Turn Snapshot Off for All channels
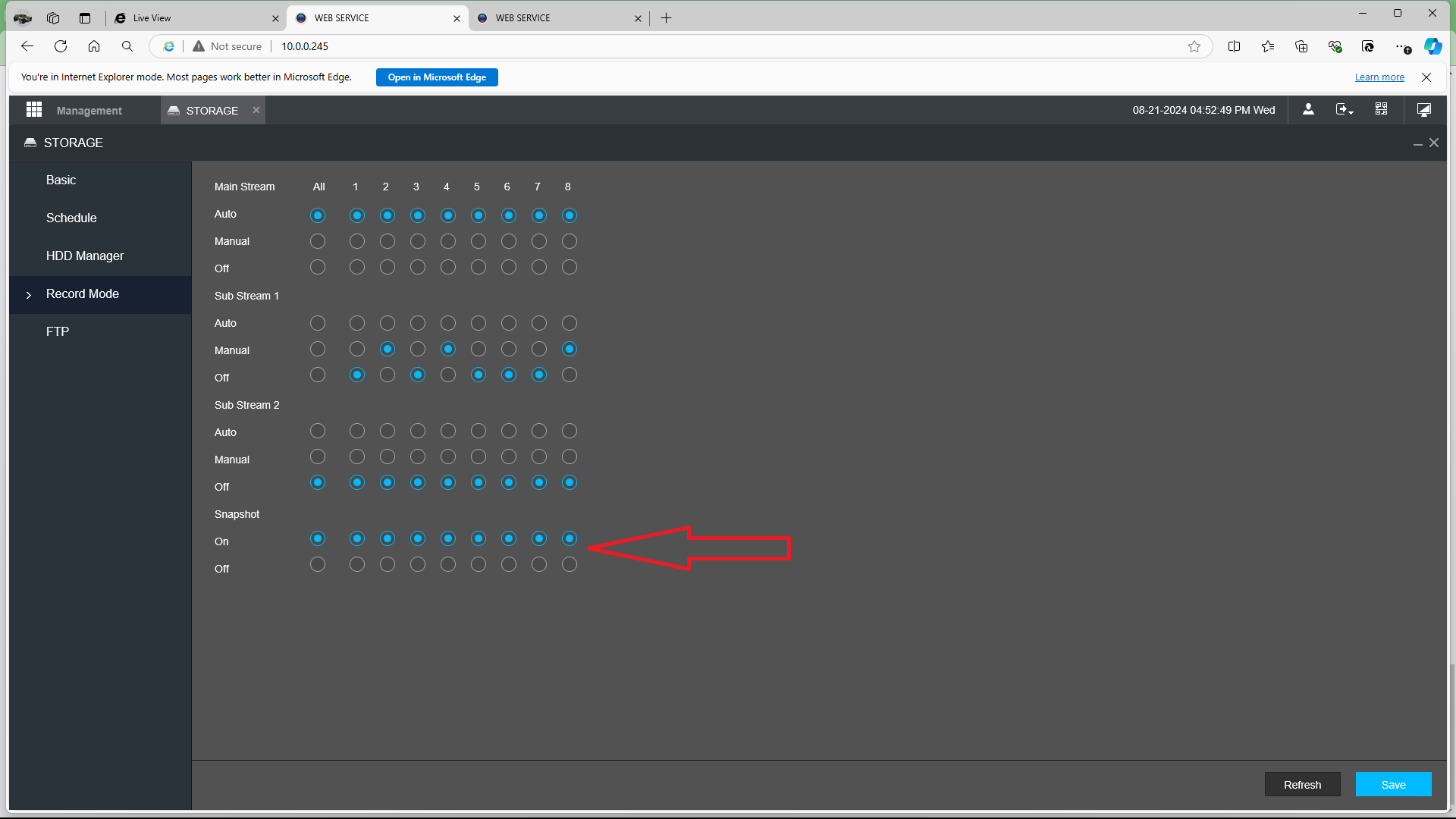The width and height of the screenshot is (1456, 819). click(x=318, y=564)
